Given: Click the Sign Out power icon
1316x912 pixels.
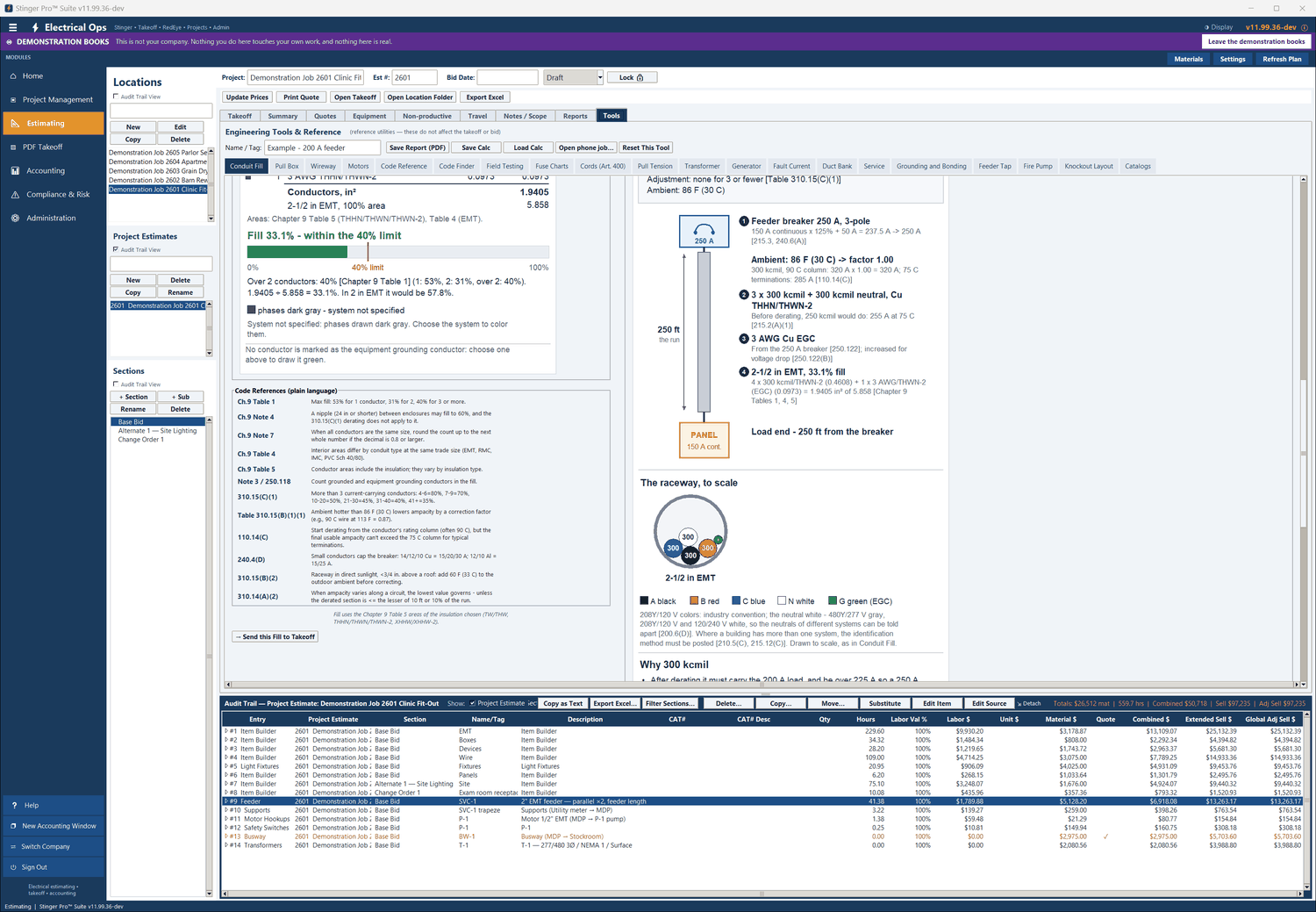Looking at the screenshot, I should tap(13, 867).
